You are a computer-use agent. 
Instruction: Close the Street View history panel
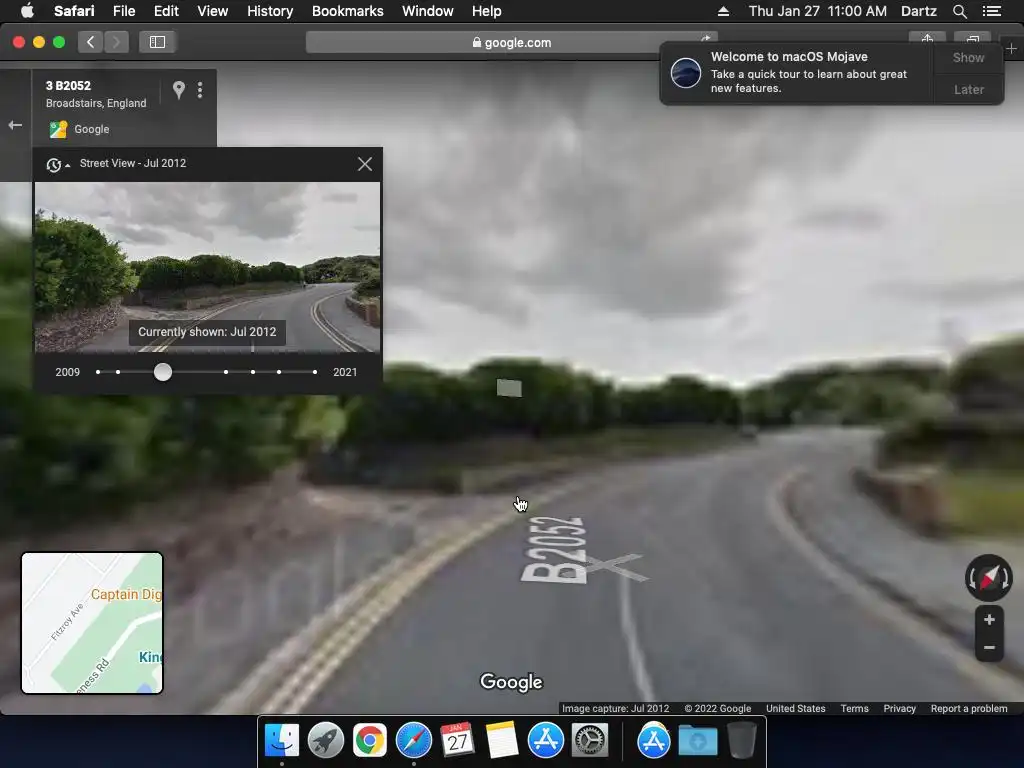(x=365, y=164)
